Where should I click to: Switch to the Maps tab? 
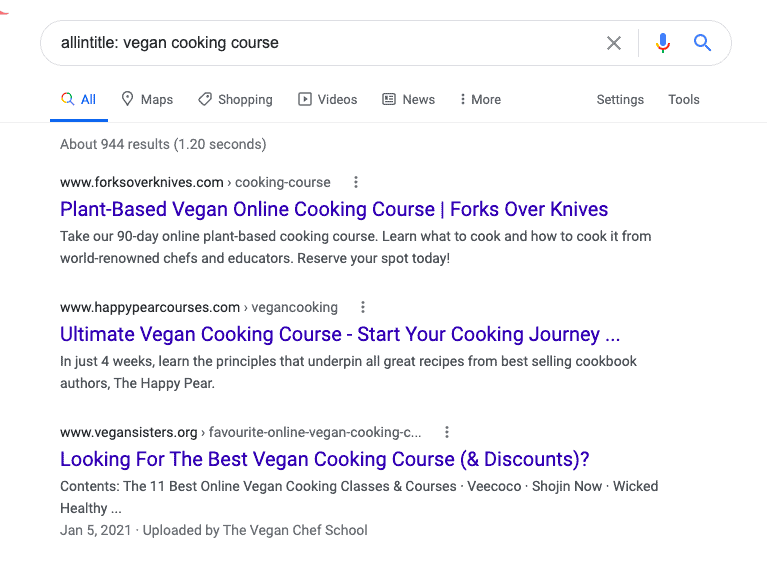click(147, 99)
